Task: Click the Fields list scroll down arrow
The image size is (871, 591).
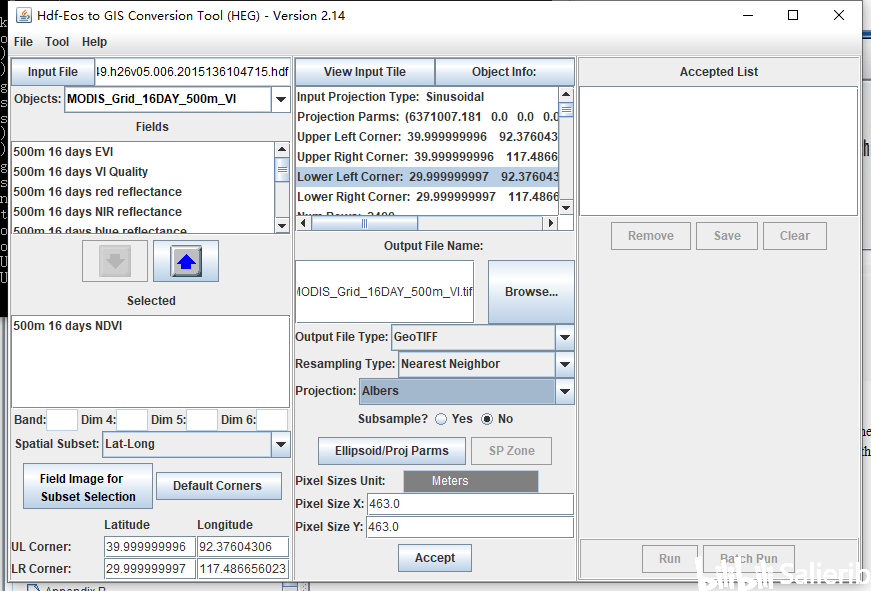Action: coord(282,226)
